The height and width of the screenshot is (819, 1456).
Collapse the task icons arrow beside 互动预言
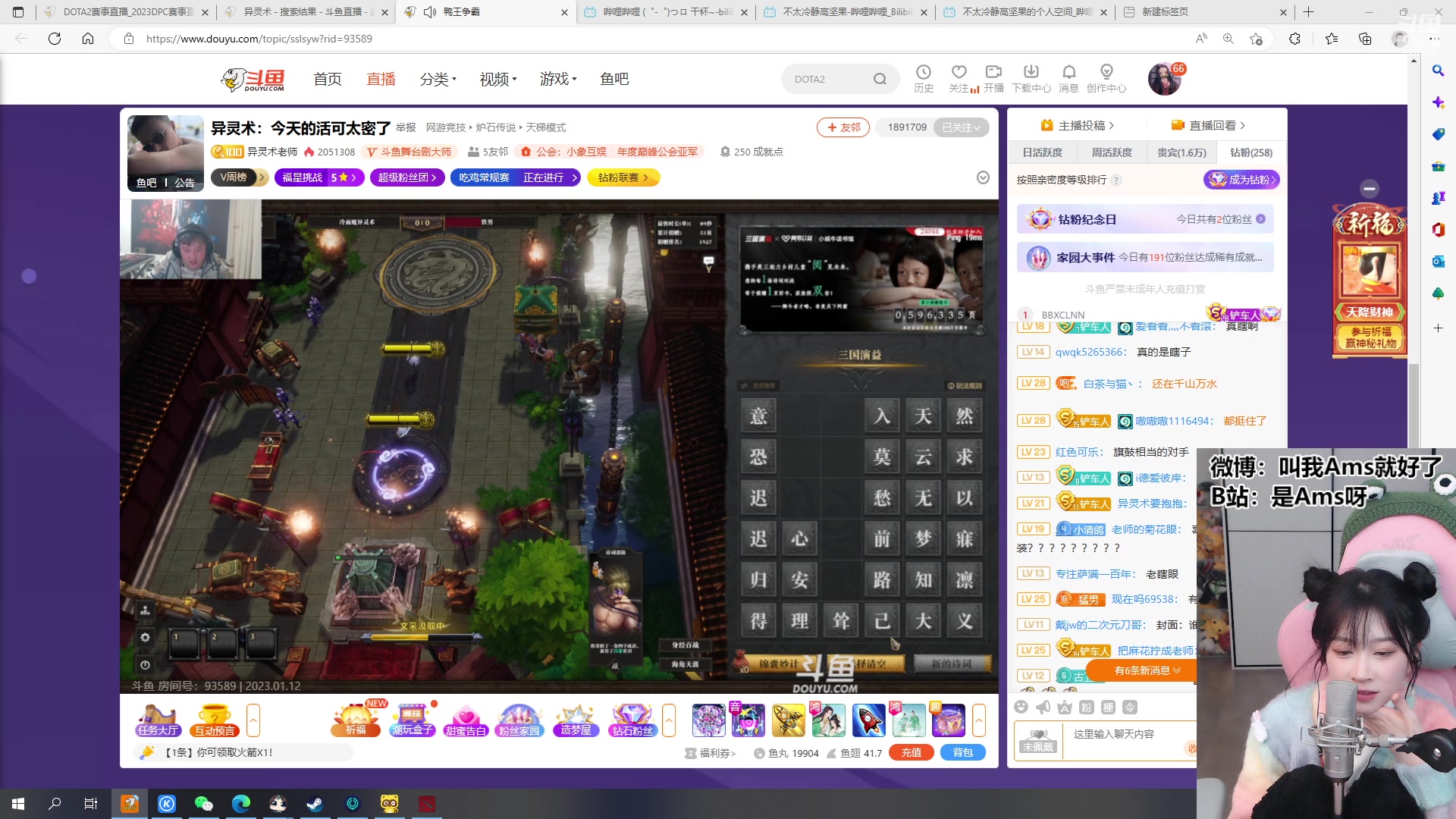253,720
